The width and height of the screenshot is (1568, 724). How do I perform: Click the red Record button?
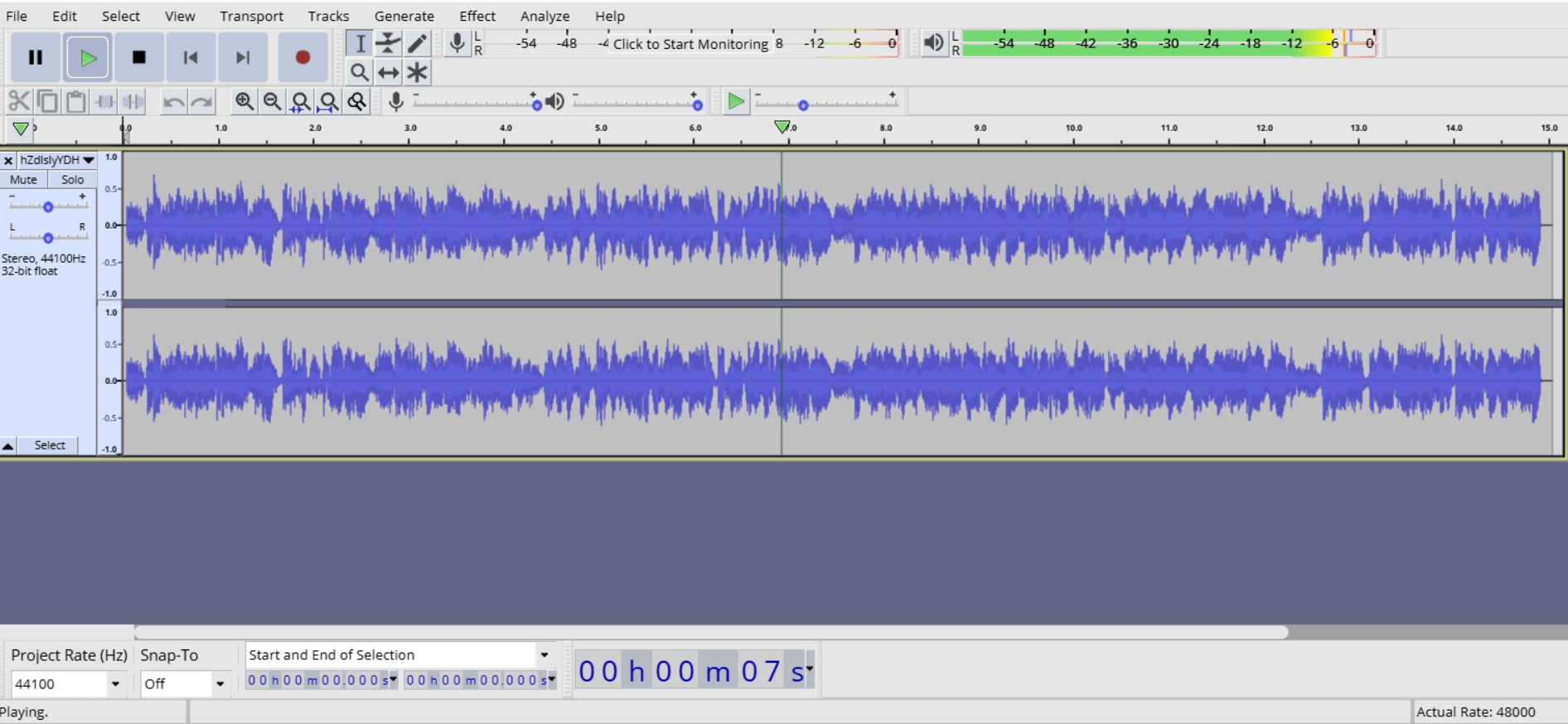tap(302, 57)
